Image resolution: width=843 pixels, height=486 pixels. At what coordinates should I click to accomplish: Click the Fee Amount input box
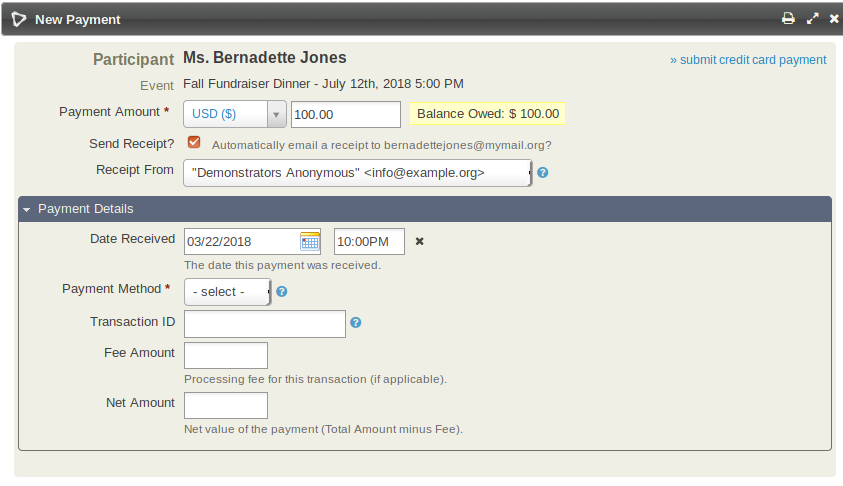coord(226,355)
